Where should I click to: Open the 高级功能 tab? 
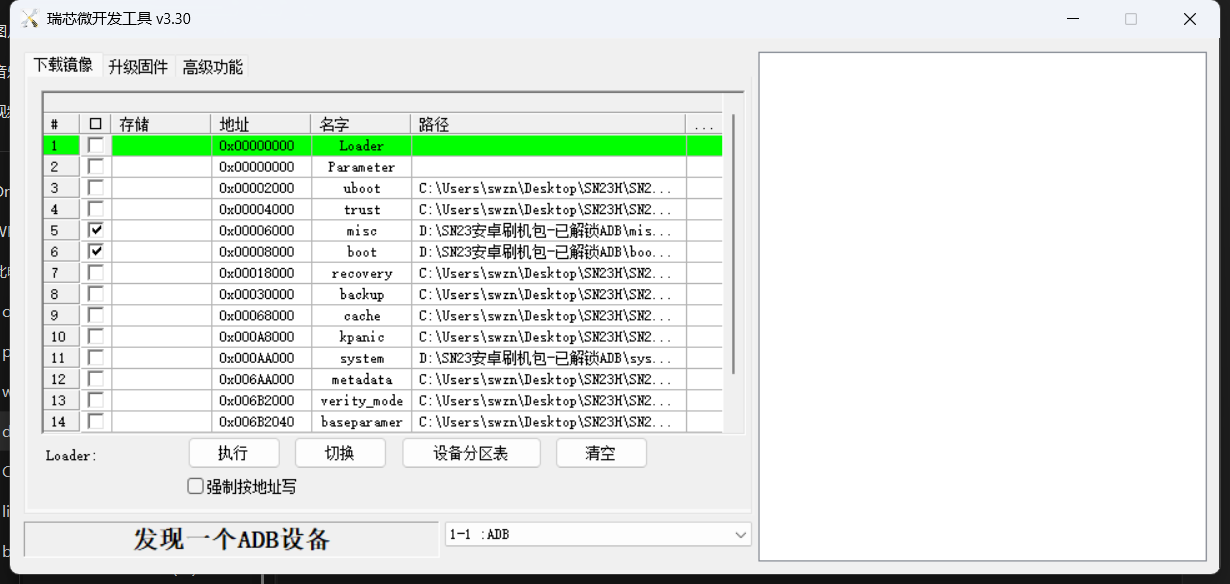click(212, 67)
